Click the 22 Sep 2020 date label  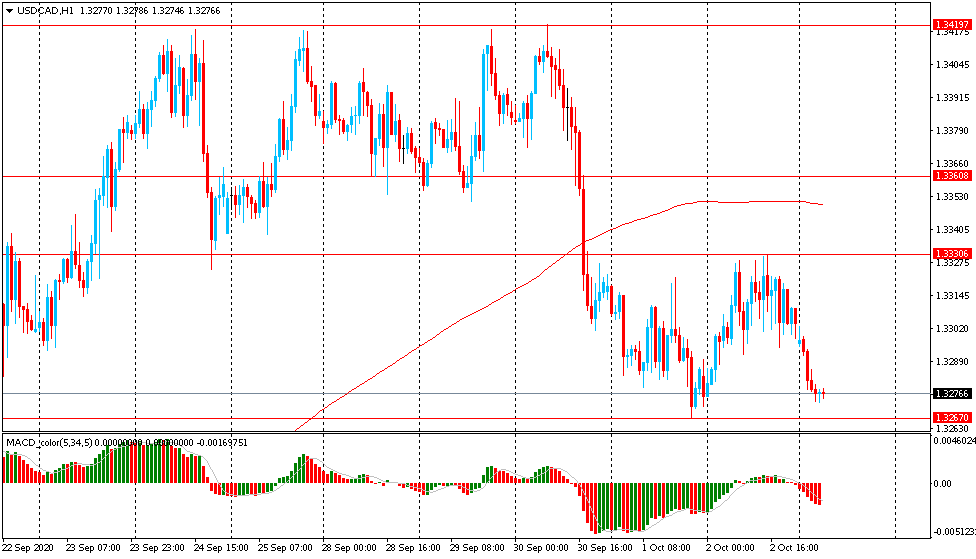pos(28,548)
